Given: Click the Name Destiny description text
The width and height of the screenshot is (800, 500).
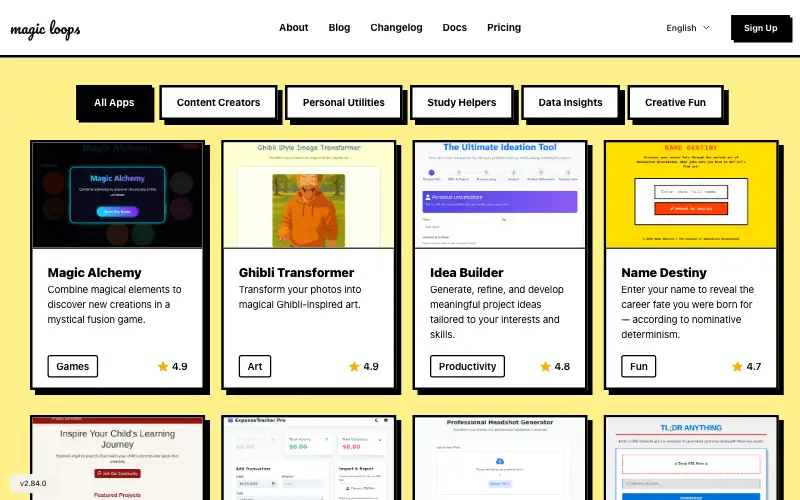Looking at the screenshot, I should click(687, 312).
